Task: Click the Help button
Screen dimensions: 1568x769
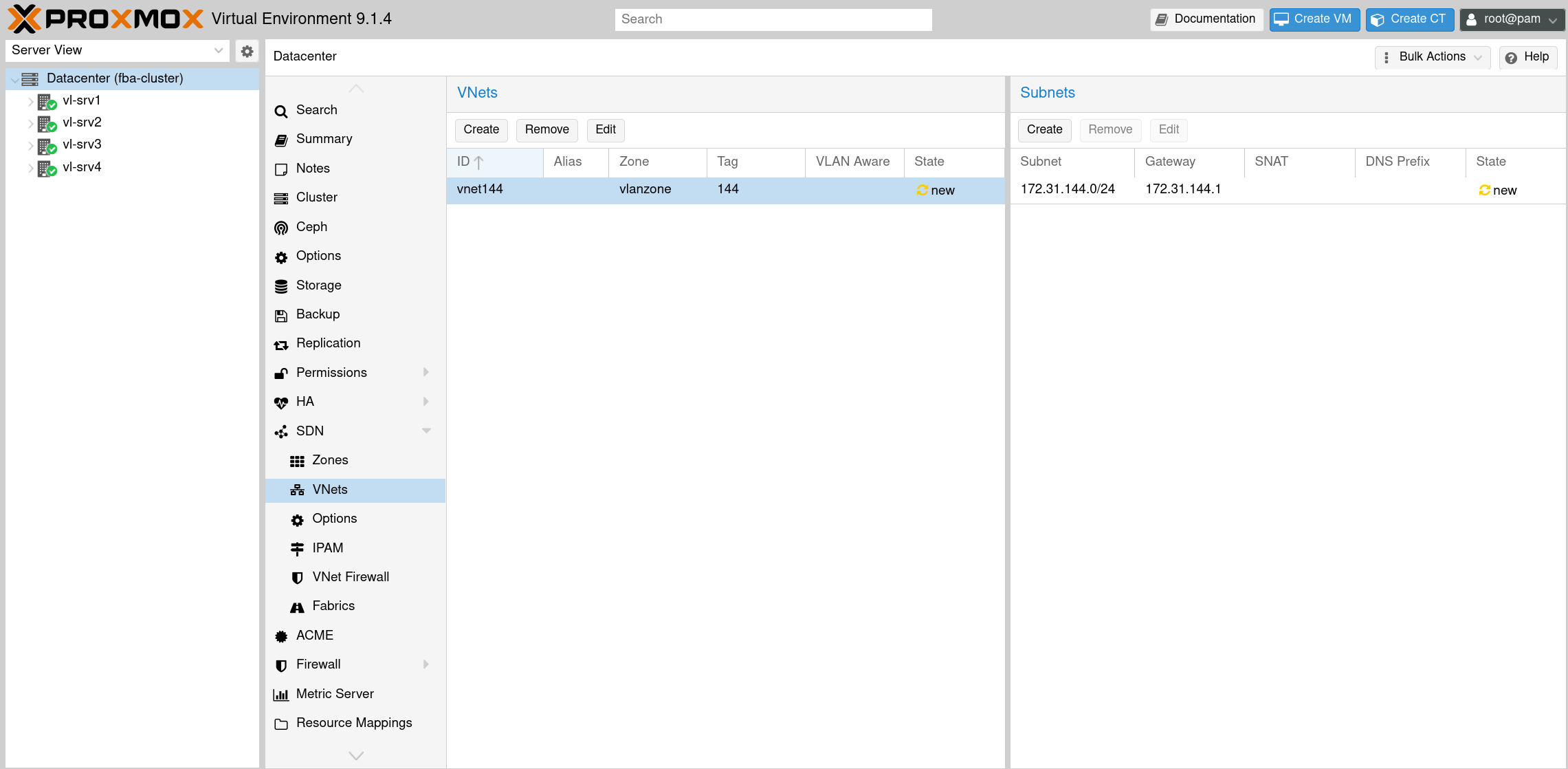Action: coord(1527,57)
